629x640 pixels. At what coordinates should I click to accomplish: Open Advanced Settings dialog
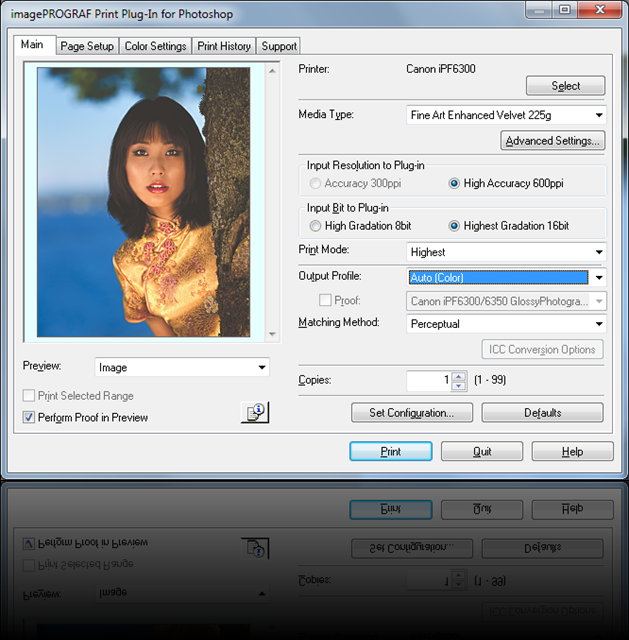(553, 141)
